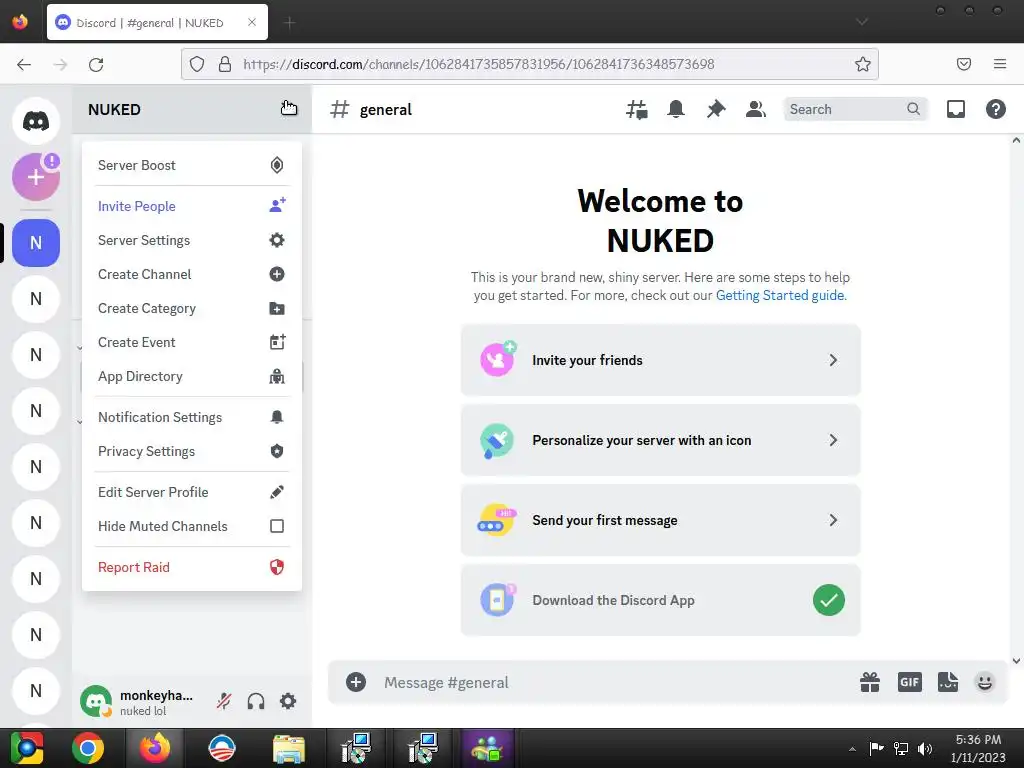Show hidden system tray icons arrow
The image size is (1024, 768).
pos(852,749)
